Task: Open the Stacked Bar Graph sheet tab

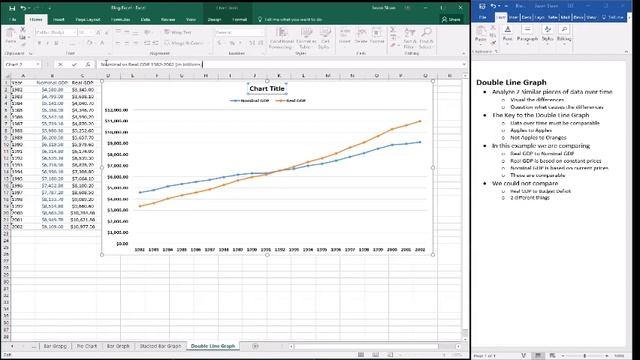Action: coord(160,346)
